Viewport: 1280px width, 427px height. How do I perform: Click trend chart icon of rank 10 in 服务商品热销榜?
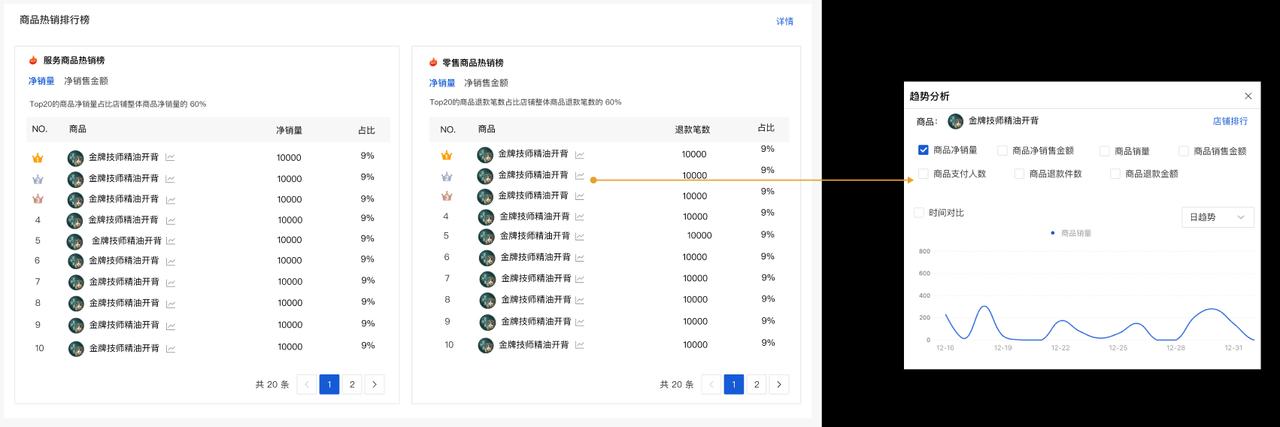pyautogui.click(x=170, y=348)
